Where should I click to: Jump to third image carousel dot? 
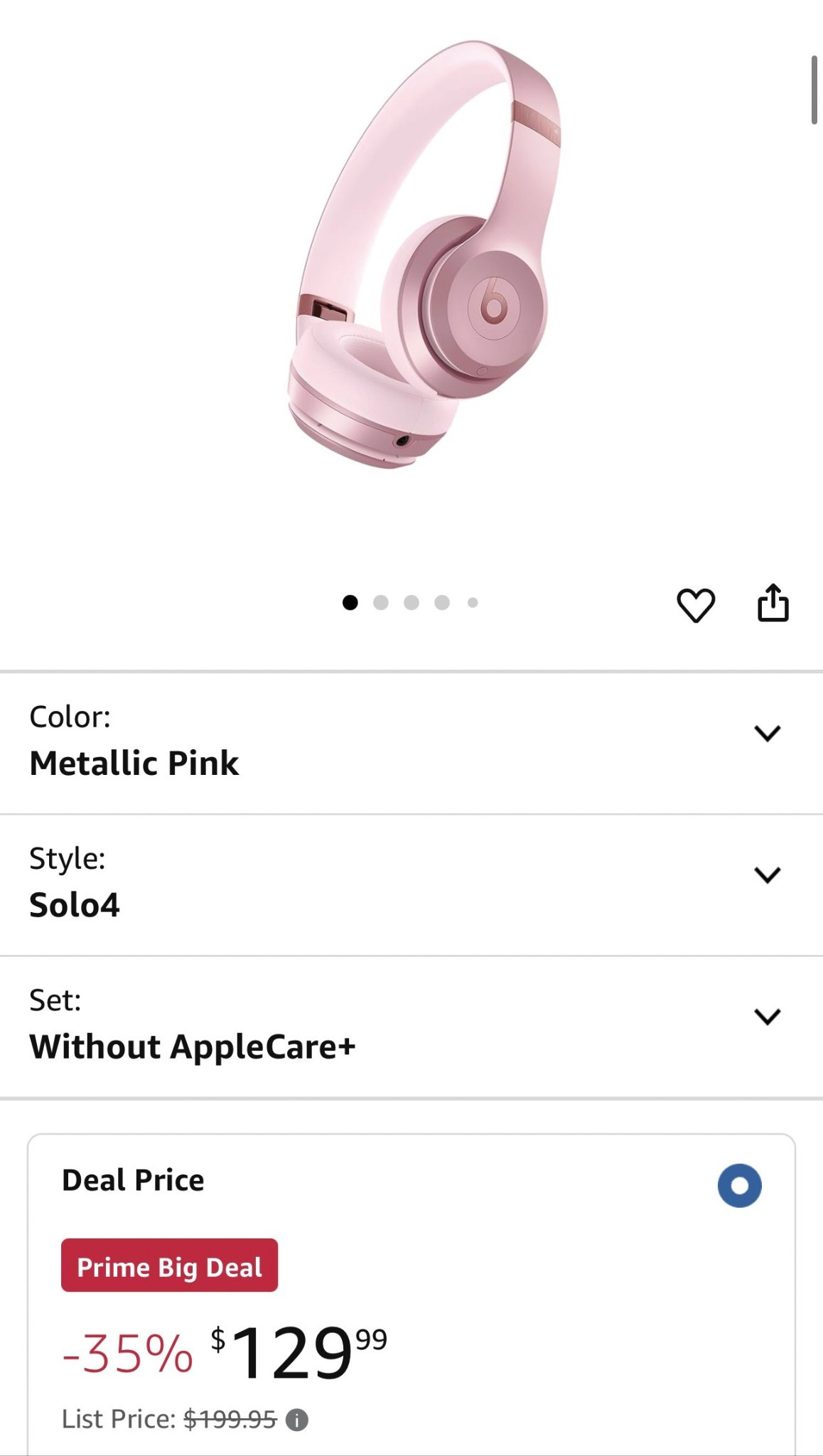(411, 603)
